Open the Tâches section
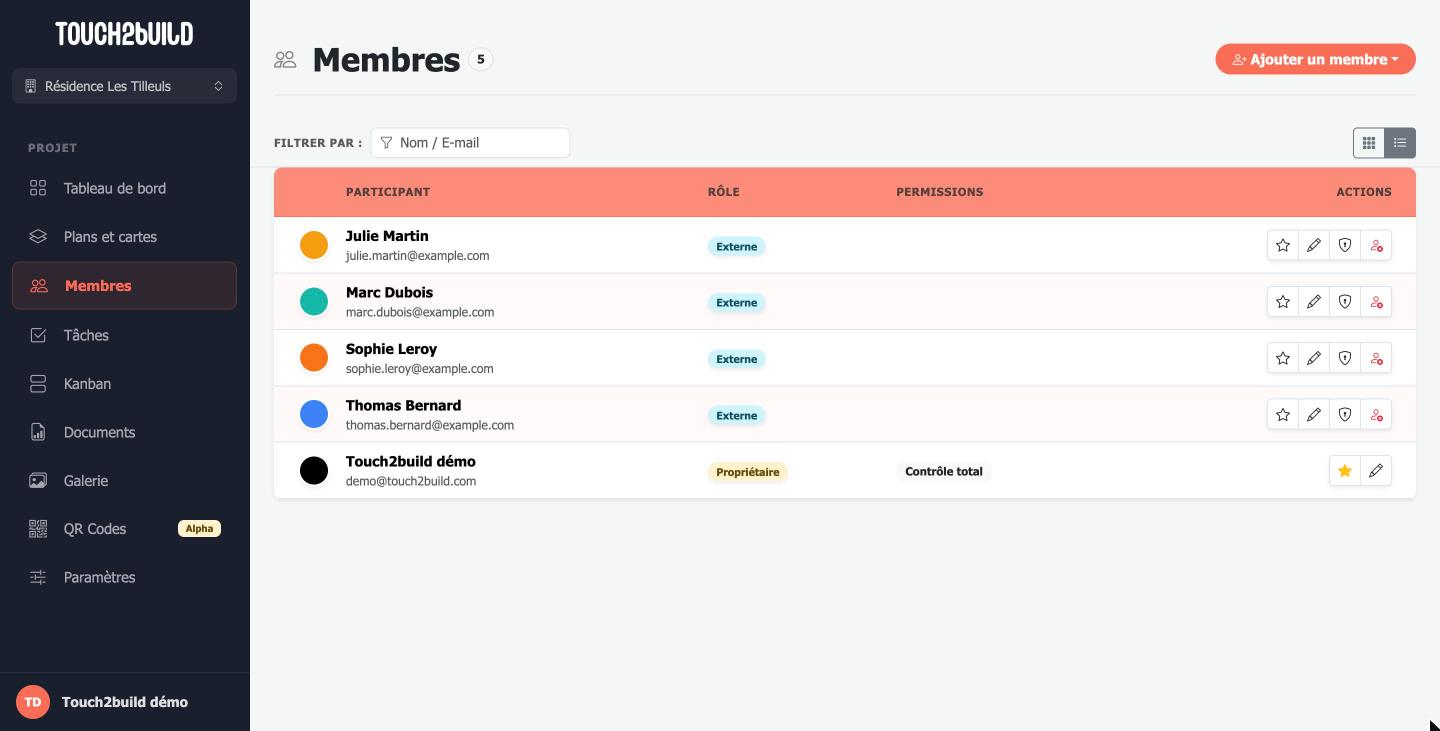This screenshot has width=1440, height=731. 124,335
